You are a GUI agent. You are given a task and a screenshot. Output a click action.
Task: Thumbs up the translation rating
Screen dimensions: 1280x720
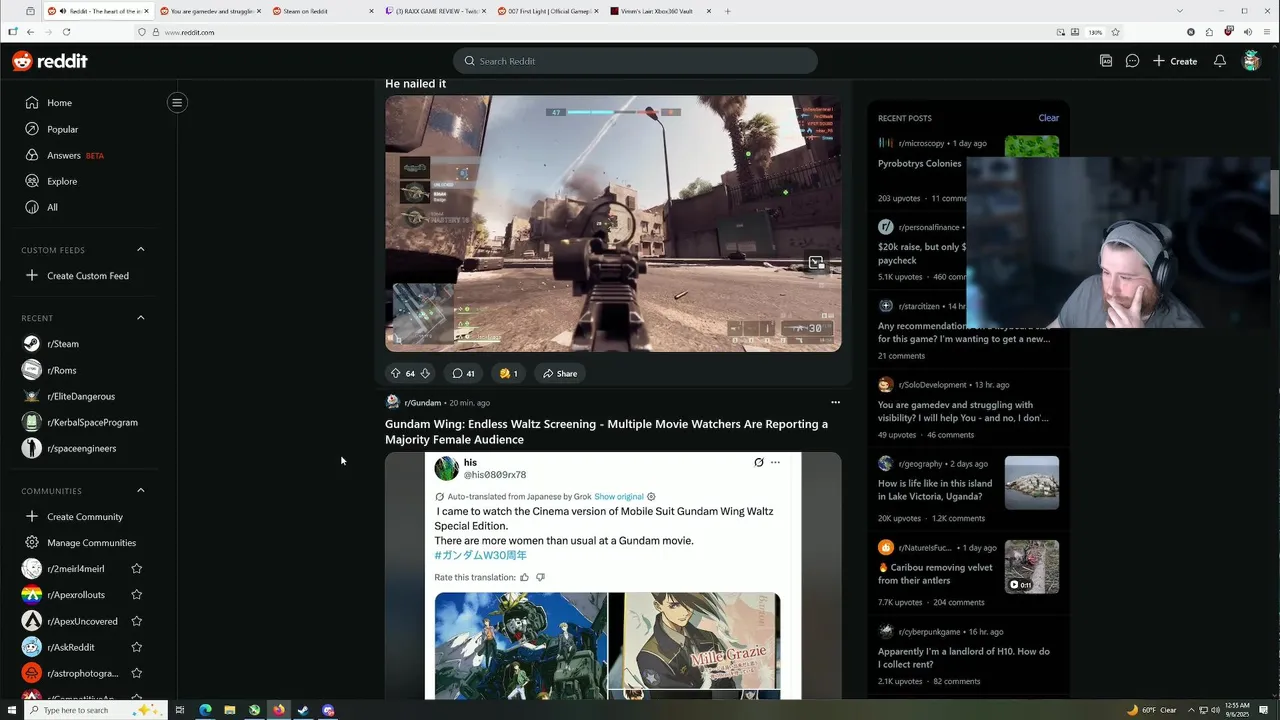[524, 577]
